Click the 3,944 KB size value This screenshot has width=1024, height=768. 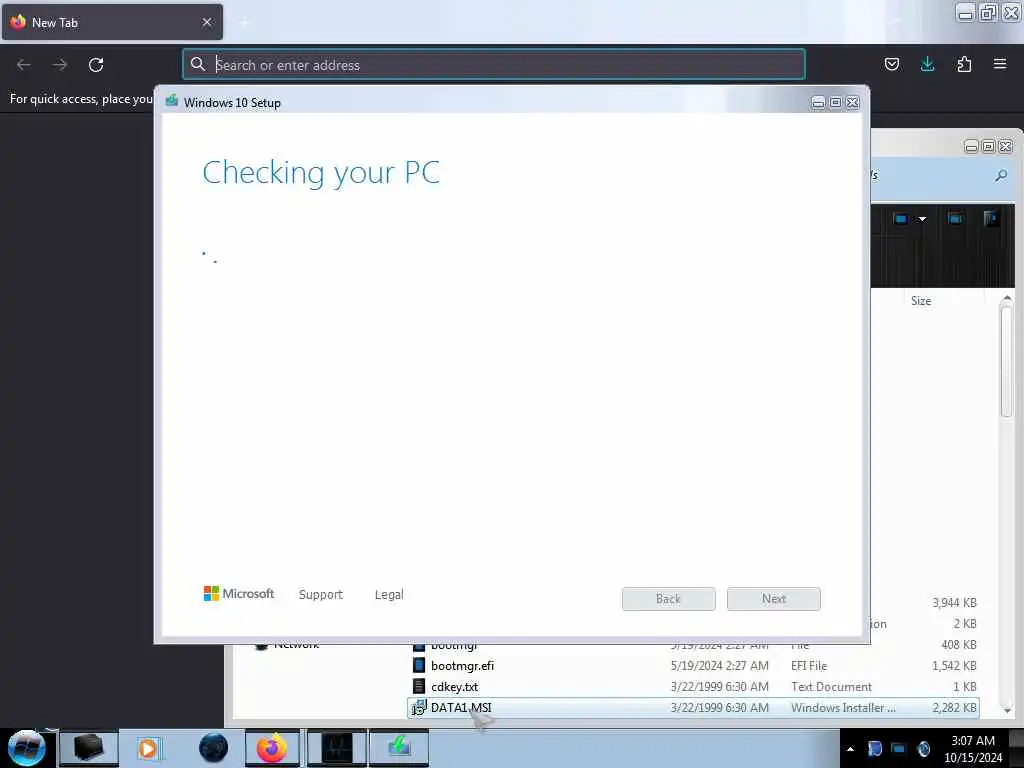[x=954, y=603]
